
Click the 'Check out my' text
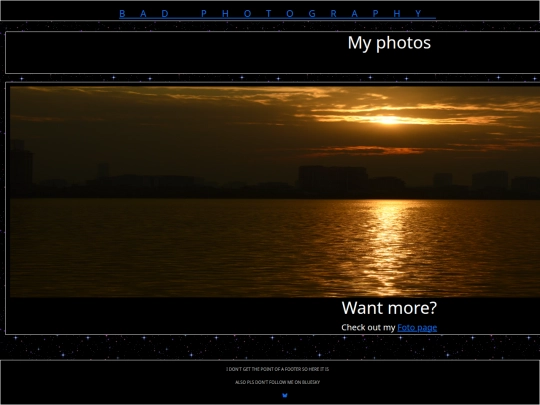click(368, 328)
